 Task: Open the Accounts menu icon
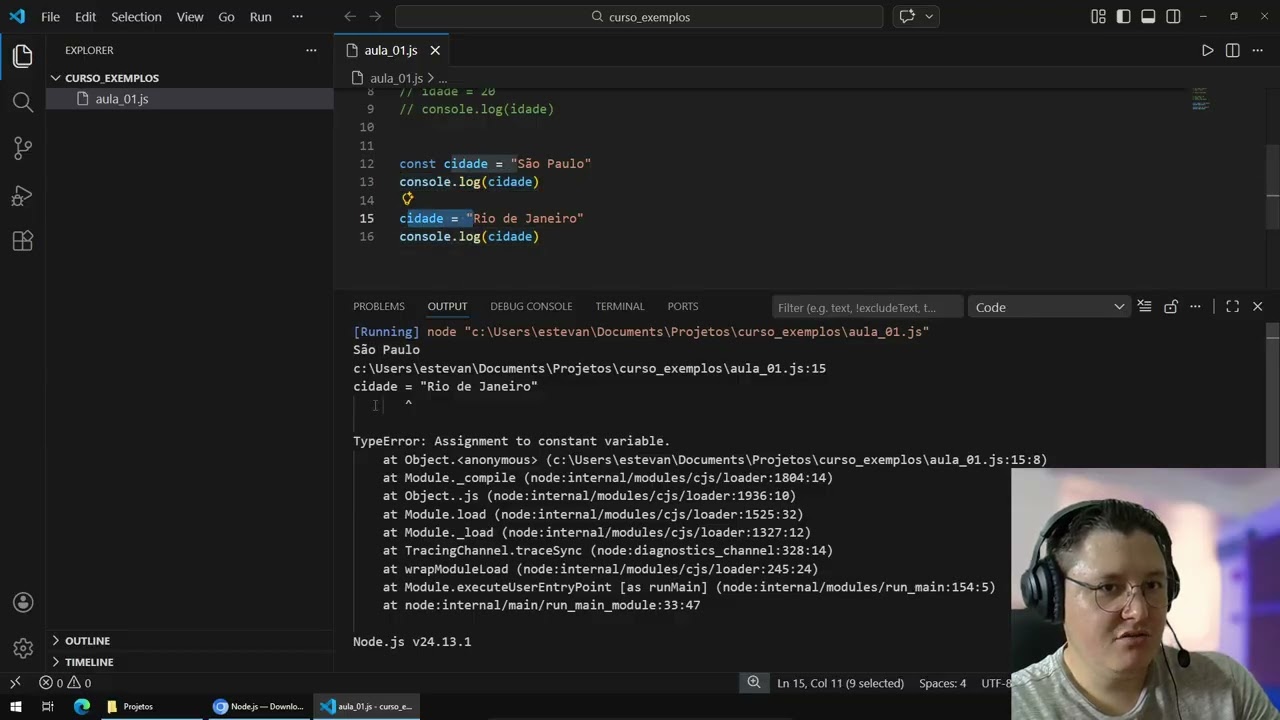[x=22, y=602]
